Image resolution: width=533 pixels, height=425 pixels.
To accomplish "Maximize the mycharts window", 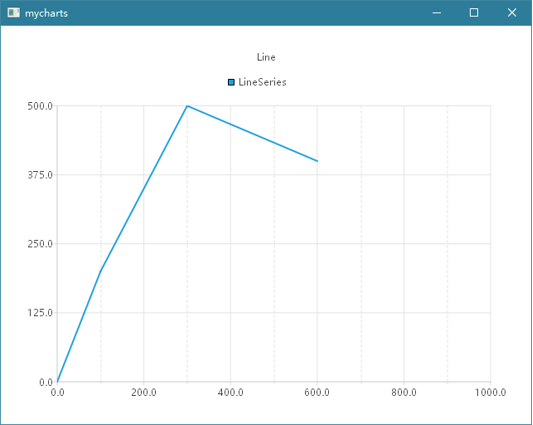I will tap(474, 13).
